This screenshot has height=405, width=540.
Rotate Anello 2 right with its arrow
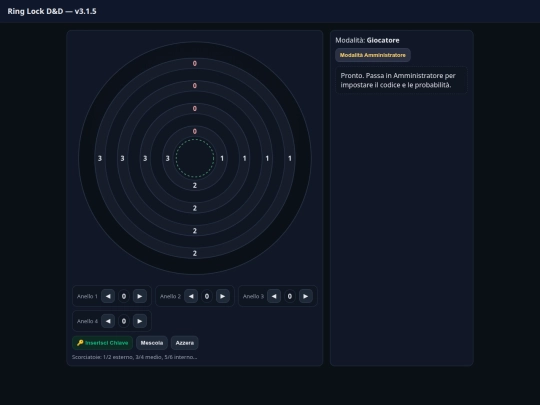point(222,296)
